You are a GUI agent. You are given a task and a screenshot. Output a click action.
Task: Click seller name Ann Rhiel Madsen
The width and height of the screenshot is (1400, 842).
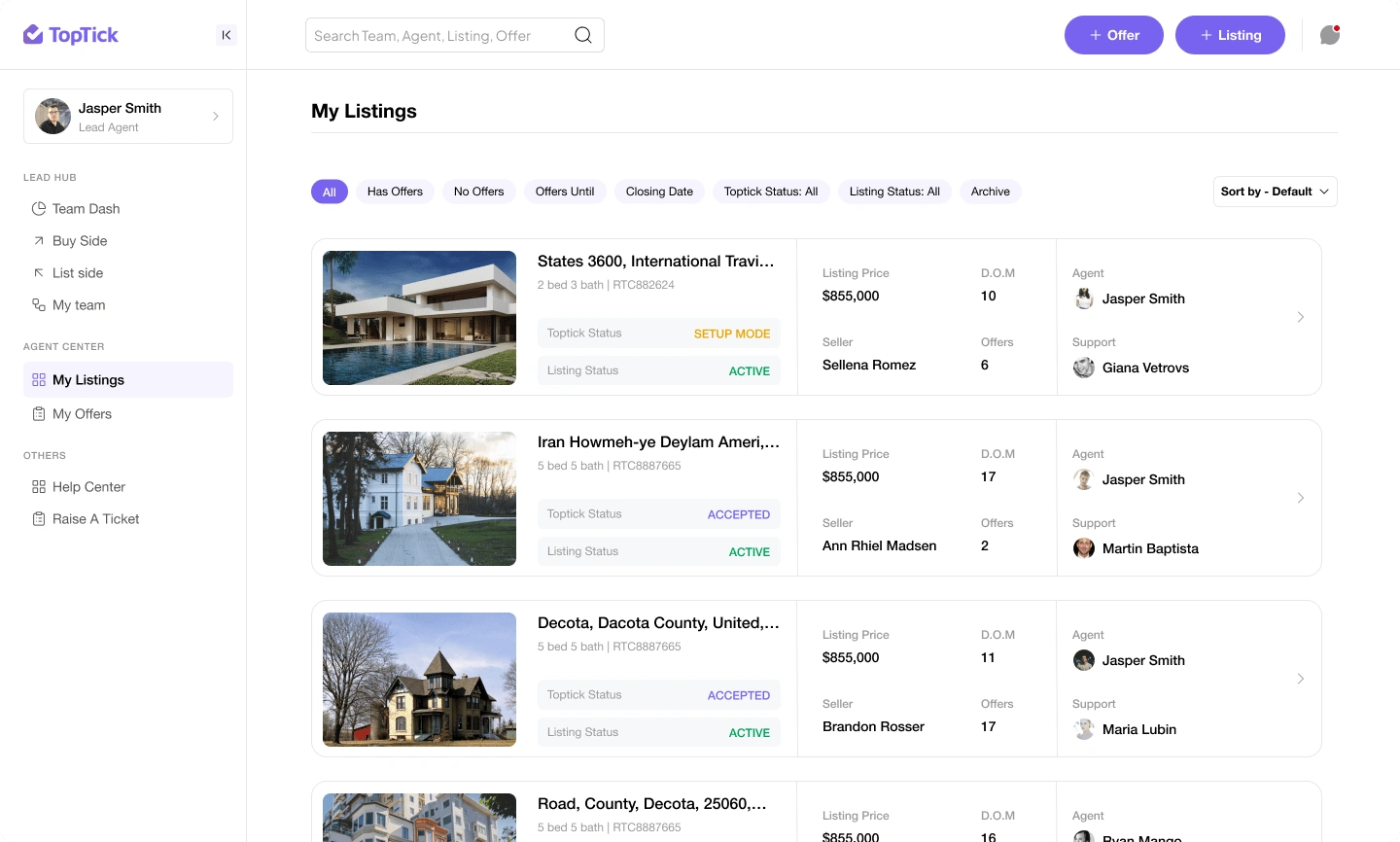coord(880,545)
